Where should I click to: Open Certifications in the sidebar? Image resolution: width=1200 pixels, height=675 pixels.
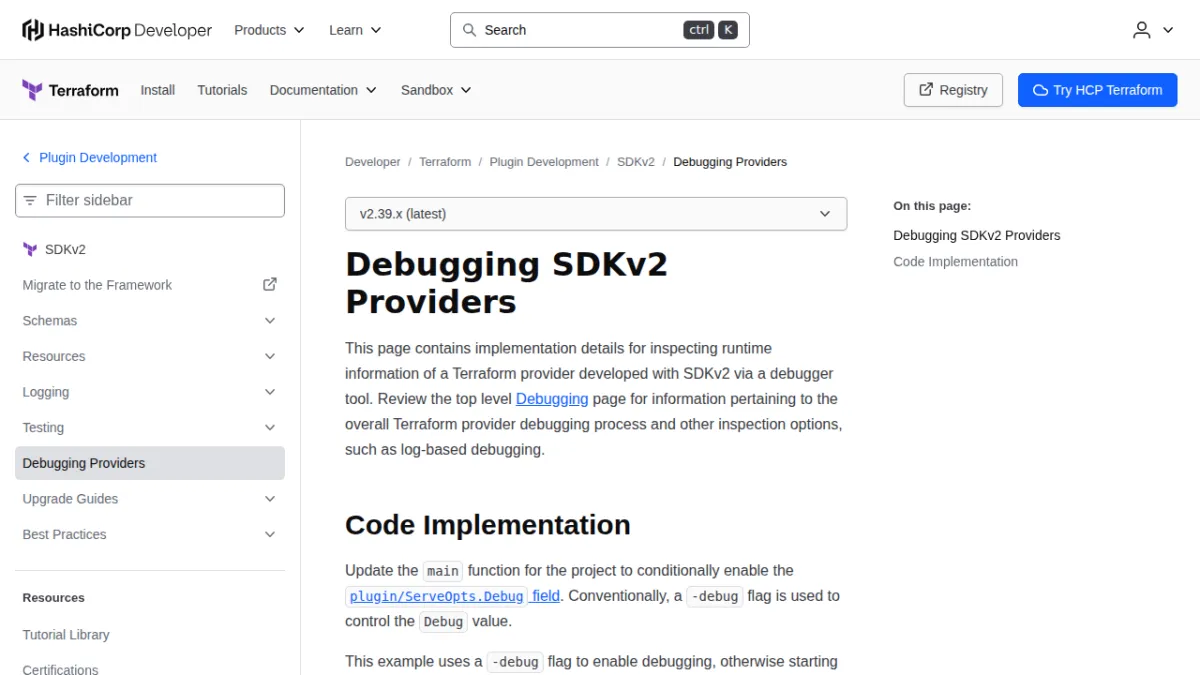point(61,669)
